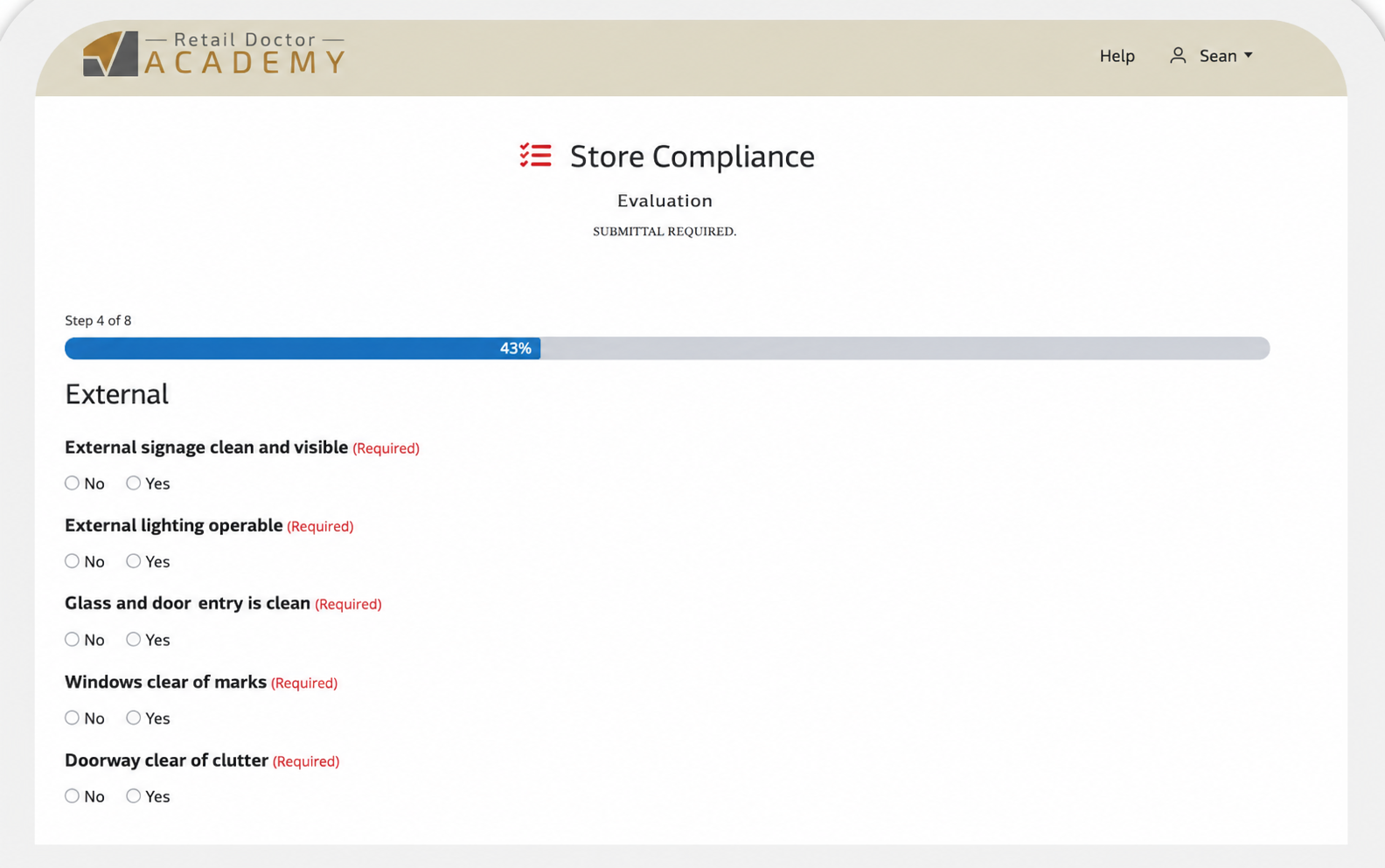The height and width of the screenshot is (868, 1385).
Task: Click the Store Compliance heading
Action: click(692, 156)
